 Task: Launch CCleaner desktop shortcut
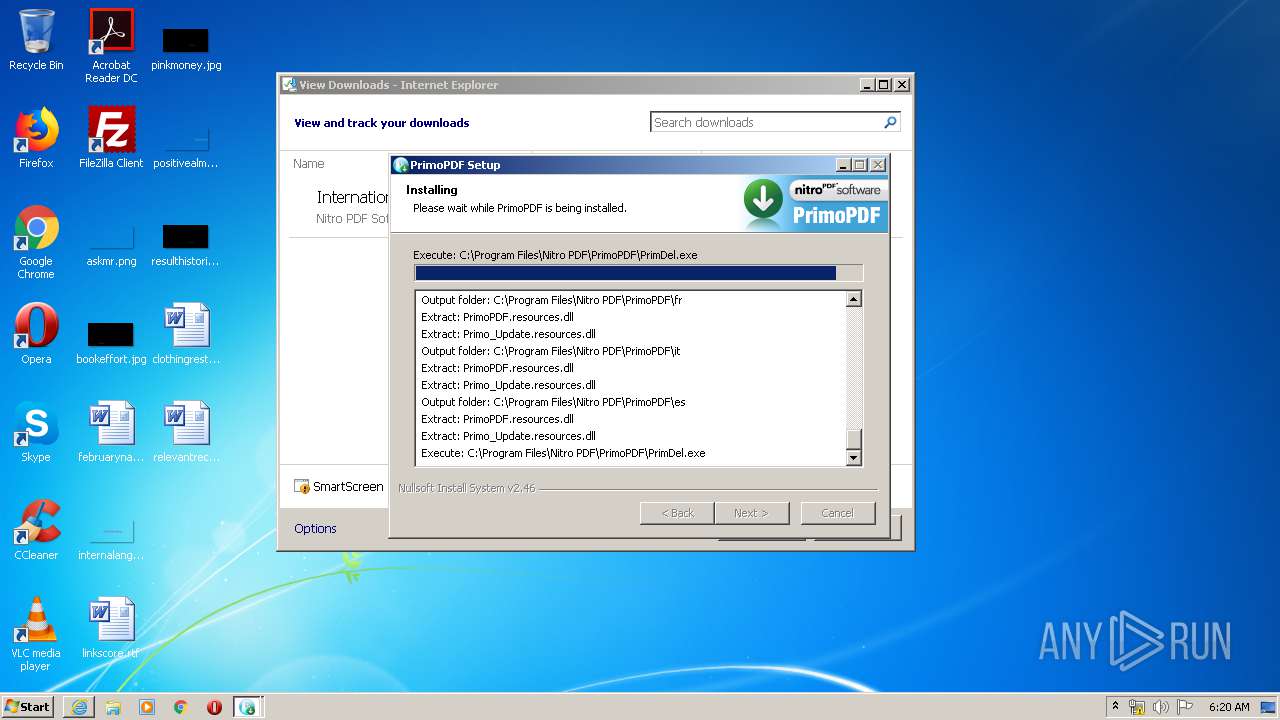pos(36,530)
